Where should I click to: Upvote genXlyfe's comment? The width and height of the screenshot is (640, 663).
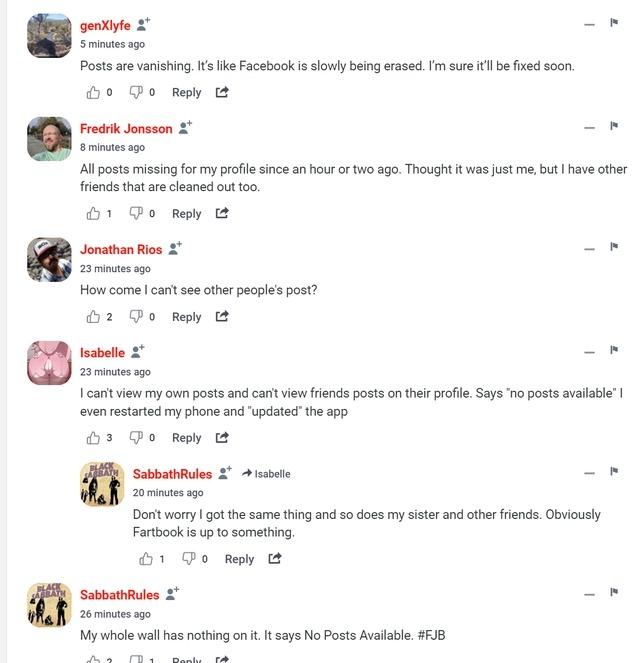tap(94, 92)
